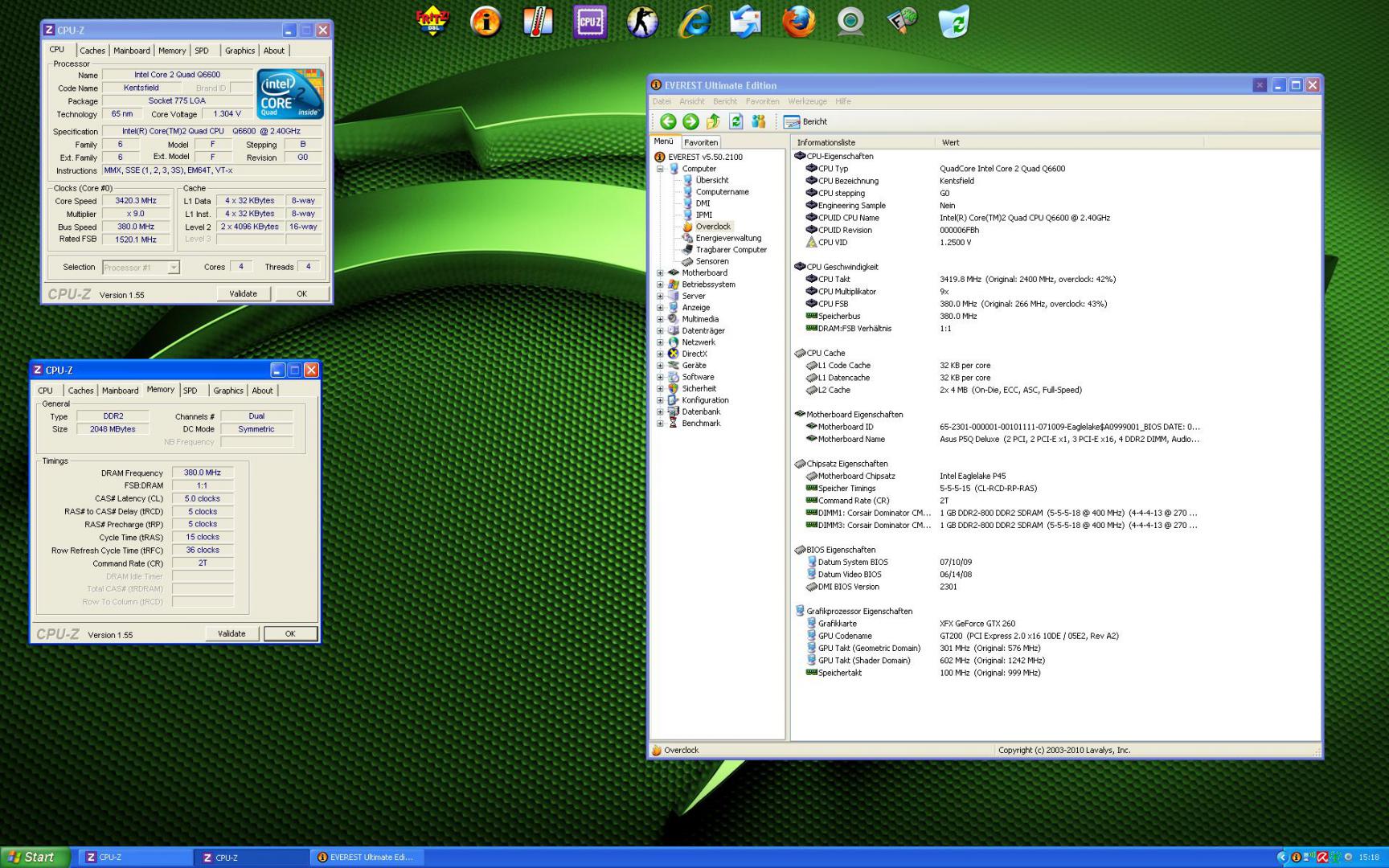Viewport: 1389px width, 868px height.
Task: Click the Refresh icon in EVEREST toolbar
Action: [x=735, y=121]
